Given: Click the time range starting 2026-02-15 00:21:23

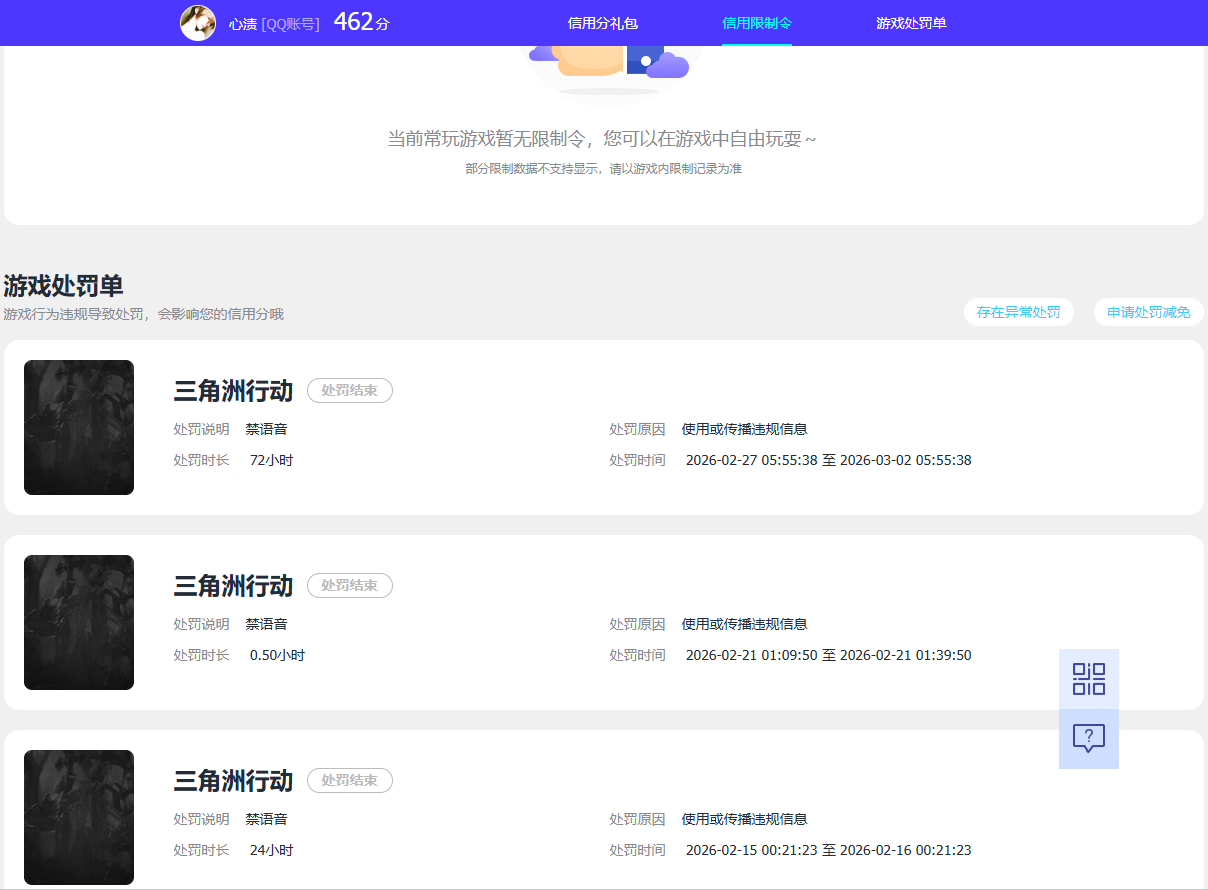Looking at the screenshot, I should (x=829, y=851).
